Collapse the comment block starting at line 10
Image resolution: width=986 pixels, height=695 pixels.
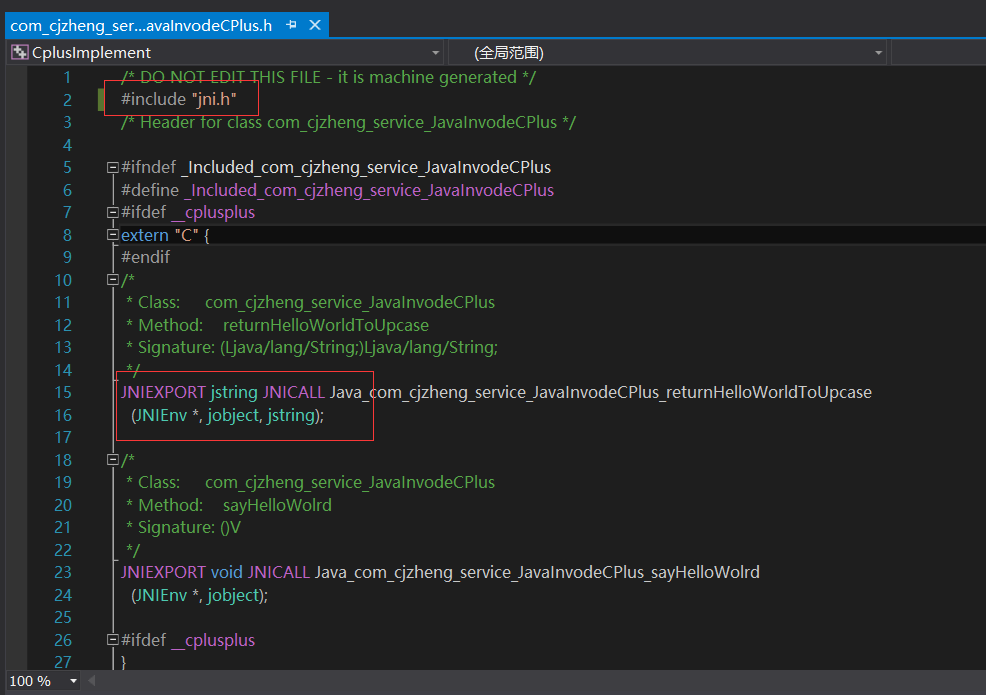pyautogui.click(x=113, y=280)
